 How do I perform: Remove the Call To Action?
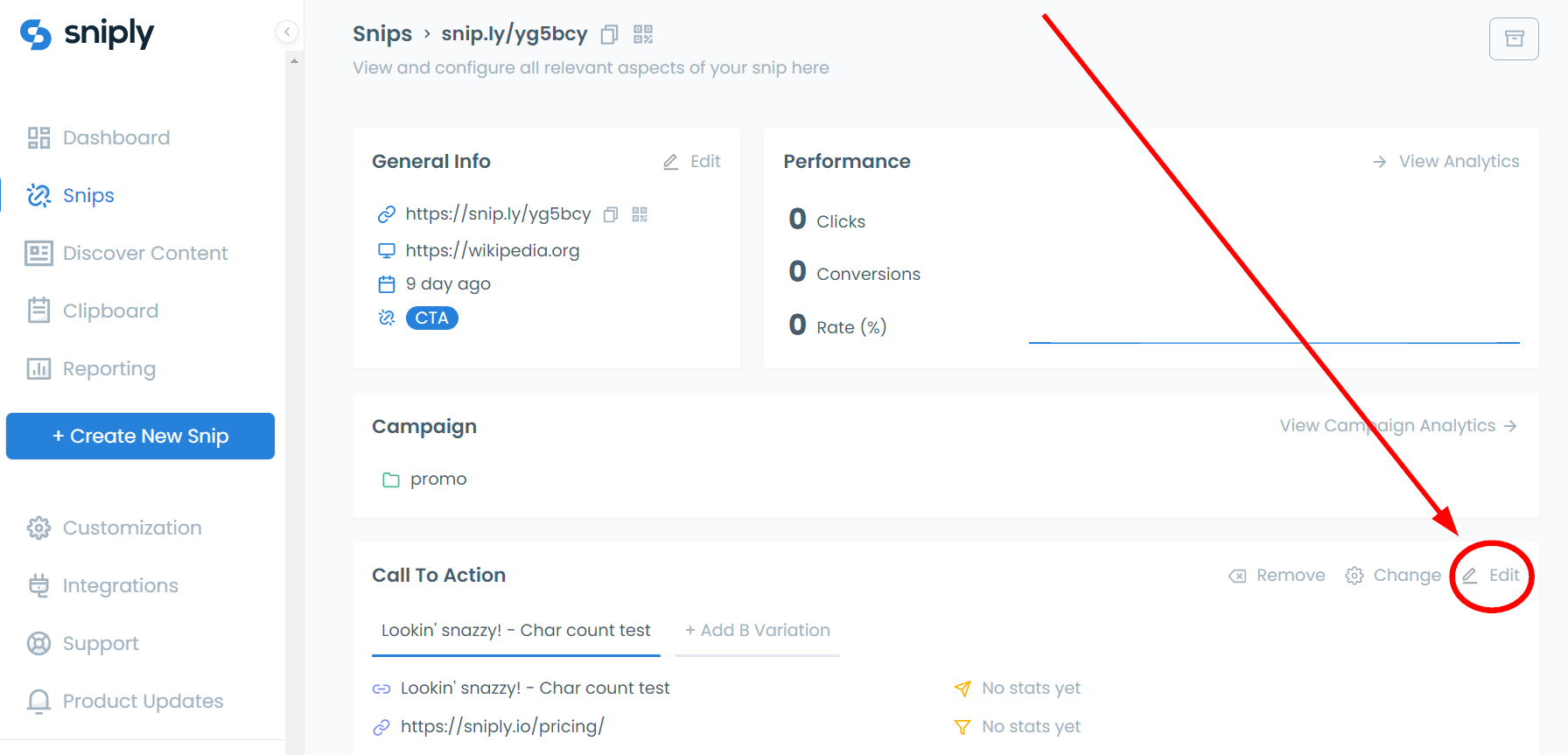point(1277,576)
